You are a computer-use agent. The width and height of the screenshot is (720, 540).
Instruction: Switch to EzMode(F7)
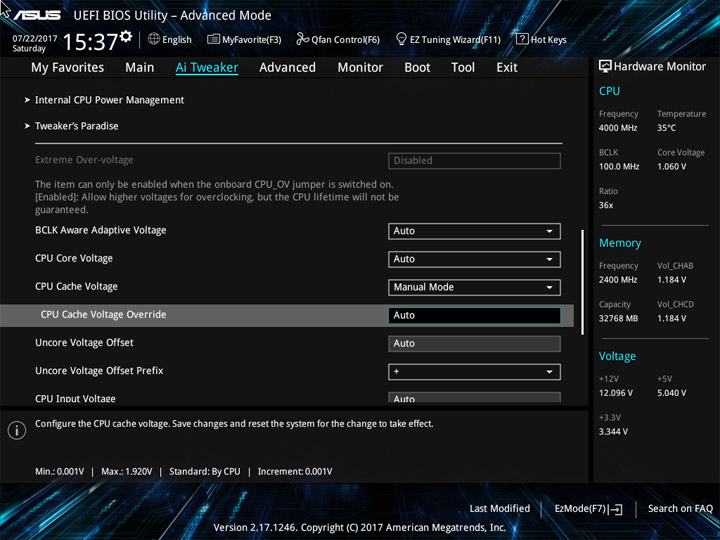click(x=588, y=509)
